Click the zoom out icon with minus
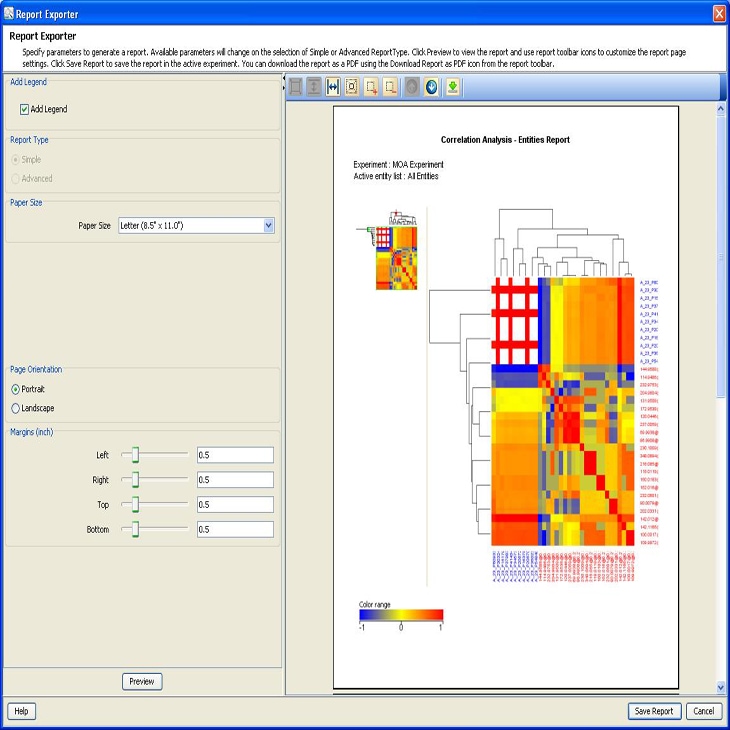 click(x=390, y=87)
